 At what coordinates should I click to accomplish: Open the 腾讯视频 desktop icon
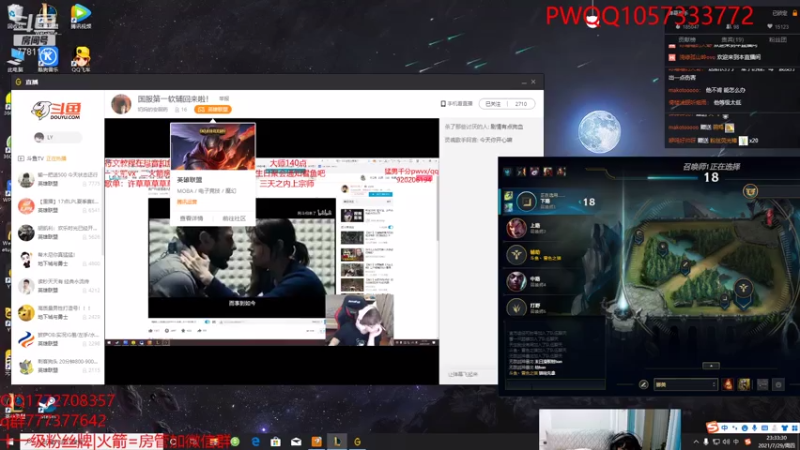(81, 17)
